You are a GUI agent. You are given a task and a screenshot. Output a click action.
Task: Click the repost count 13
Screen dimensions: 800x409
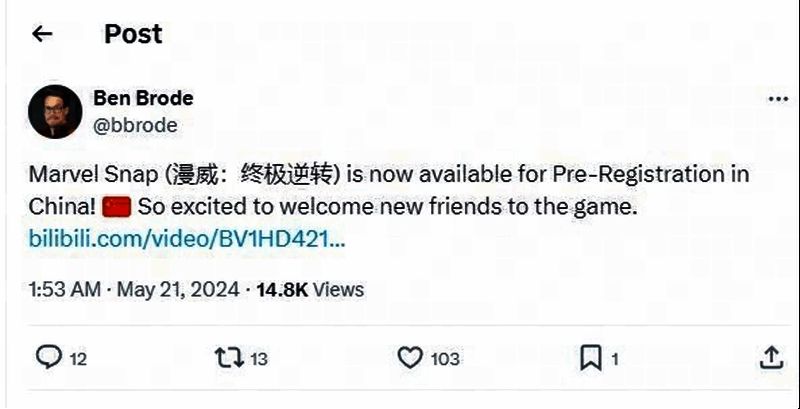pyautogui.click(x=259, y=360)
